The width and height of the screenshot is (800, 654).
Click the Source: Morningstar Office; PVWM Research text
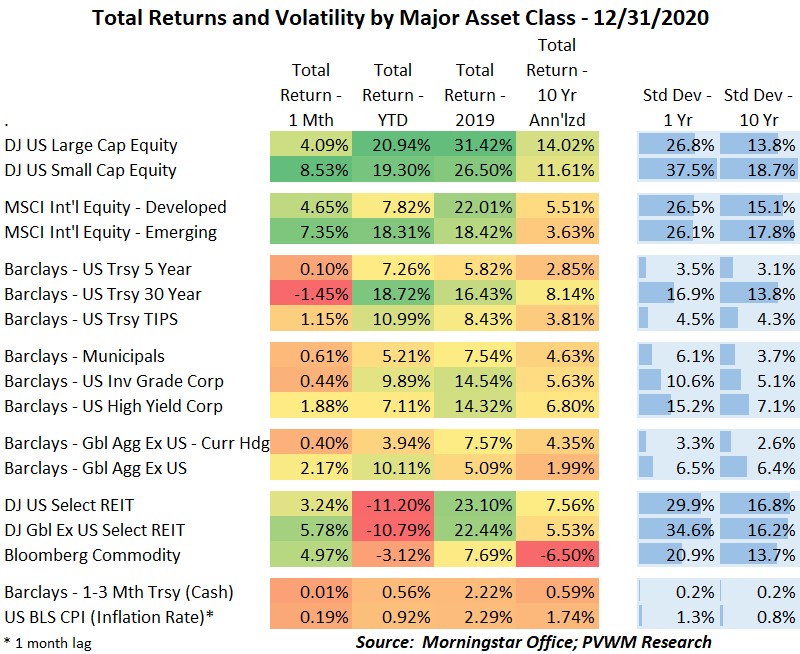(534, 642)
